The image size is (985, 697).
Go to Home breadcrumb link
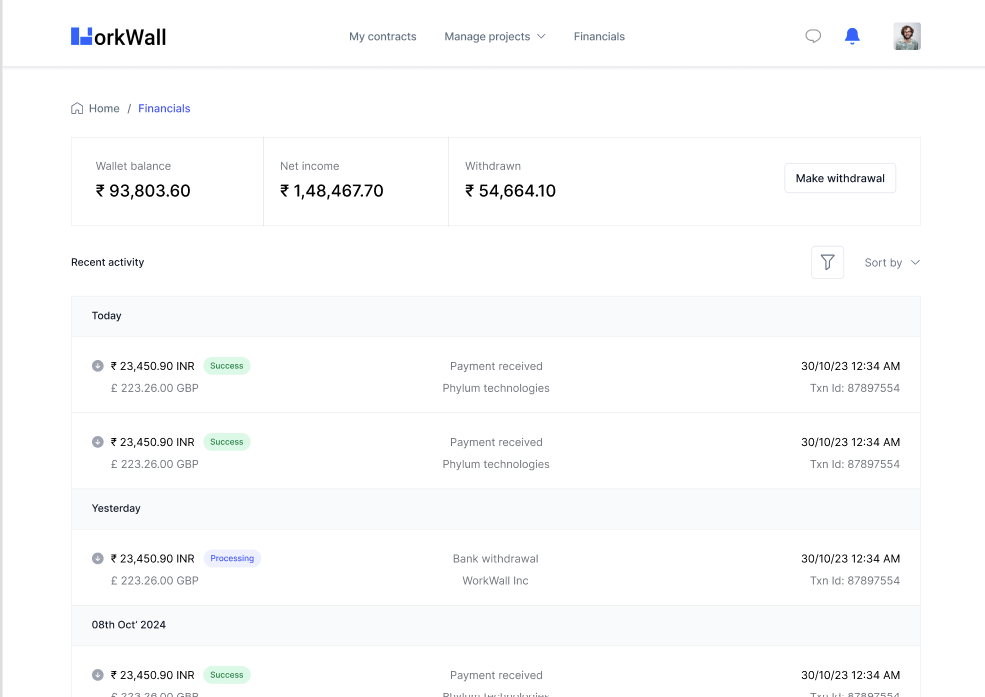click(x=104, y=108)
